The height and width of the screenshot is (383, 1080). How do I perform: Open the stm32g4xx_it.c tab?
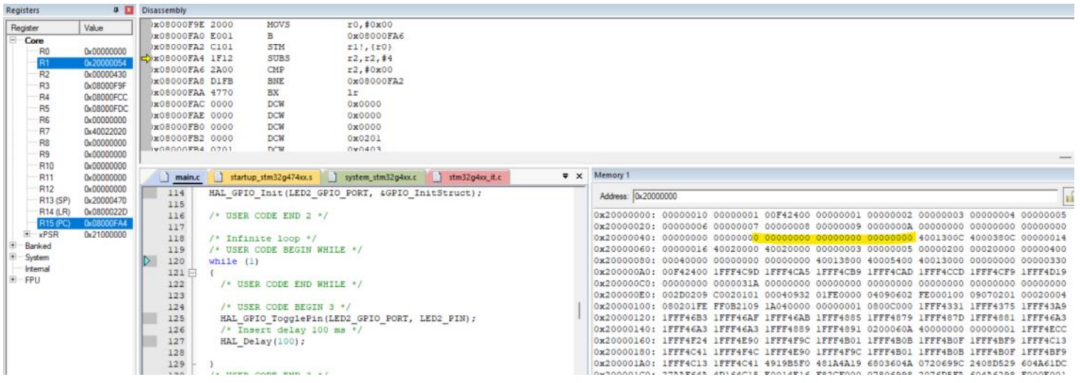click(468, 177)
